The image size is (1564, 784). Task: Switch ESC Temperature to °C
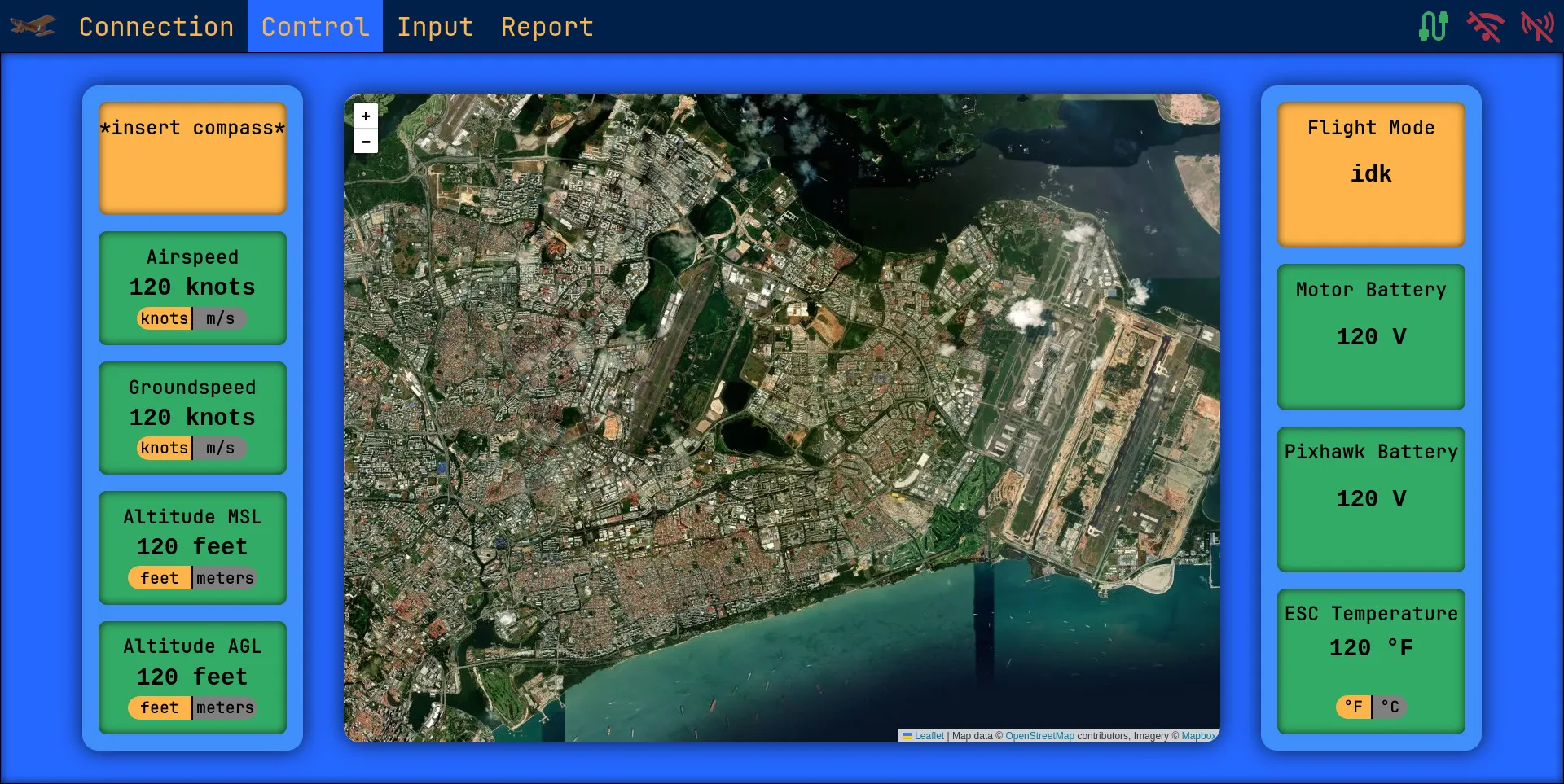click(1390, 707)
